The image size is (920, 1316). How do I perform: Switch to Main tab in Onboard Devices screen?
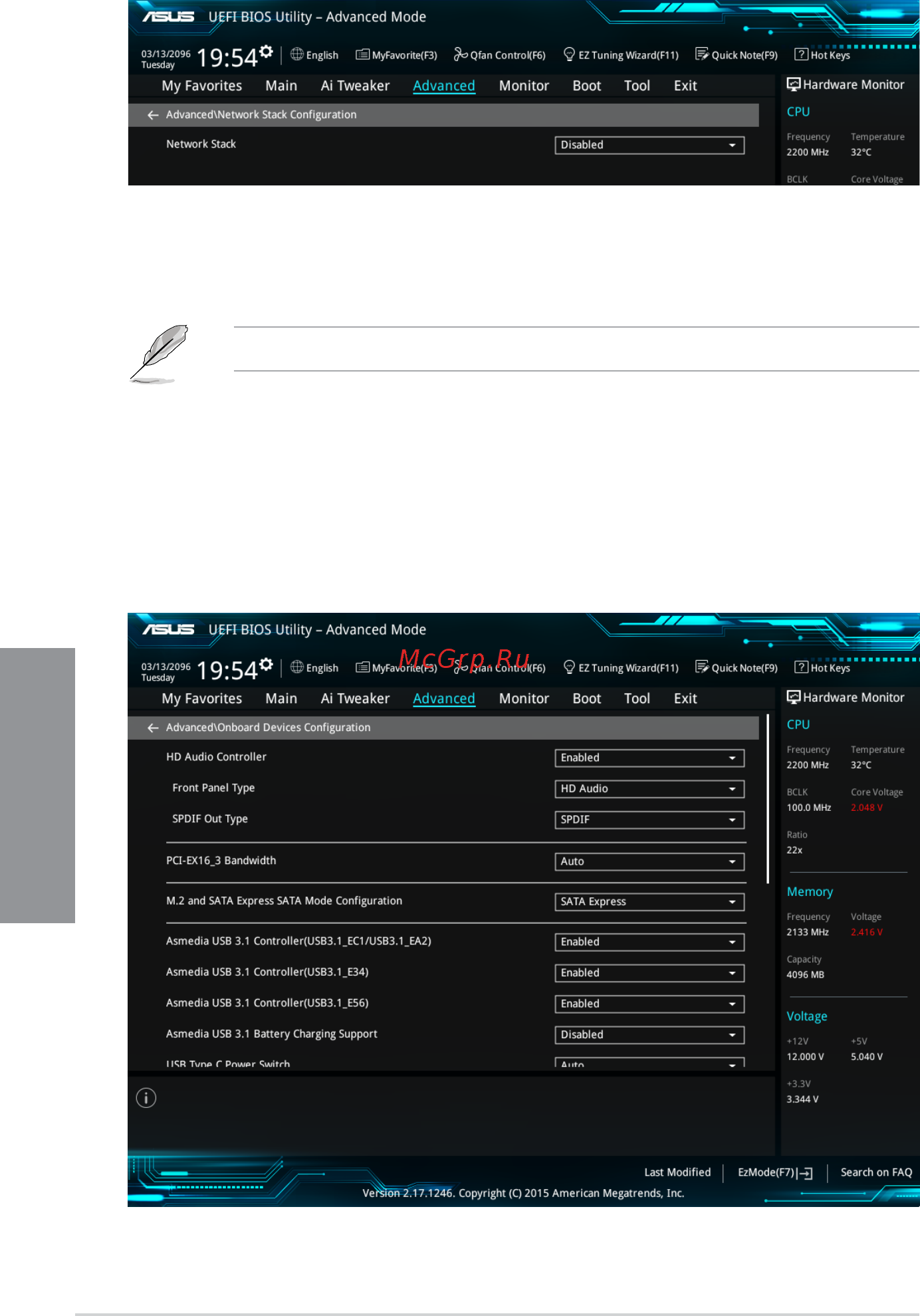click(x=281, y=699)
